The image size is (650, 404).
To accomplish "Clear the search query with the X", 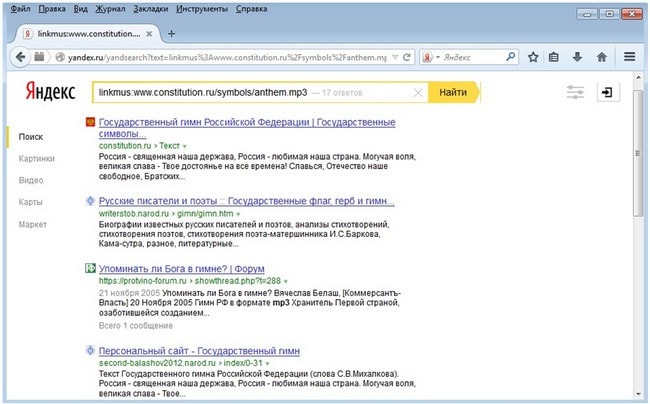I will (x=418, y=92).
